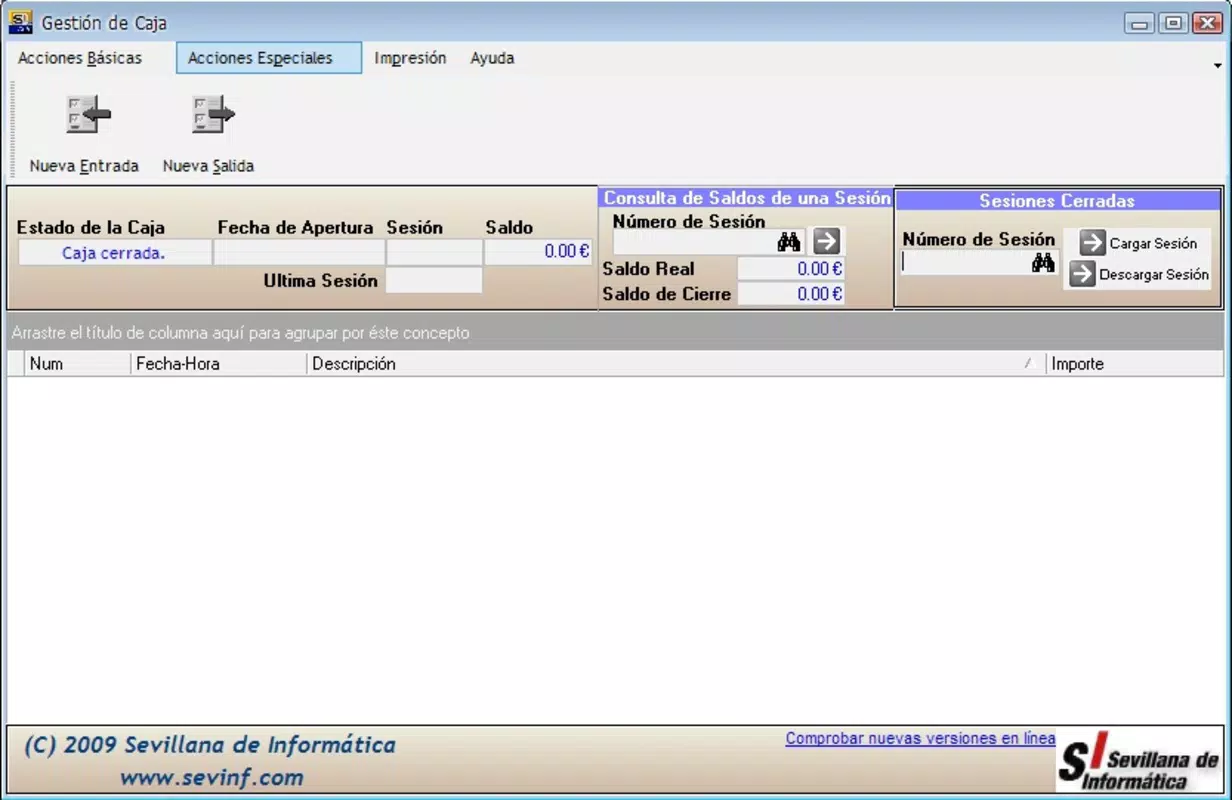Open binoculars search in Sesiones Cerradas
The width and height of the screenshot is (1232, 800).
click(x=1043, y=262)
